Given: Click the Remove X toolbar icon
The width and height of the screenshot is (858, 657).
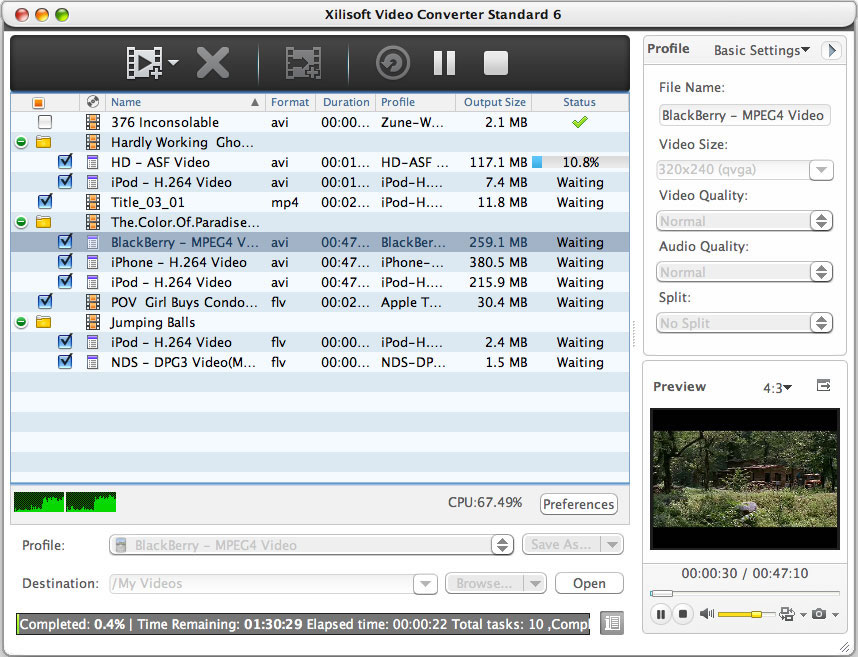Looking at the screenshot, I should tap(213, 63).
